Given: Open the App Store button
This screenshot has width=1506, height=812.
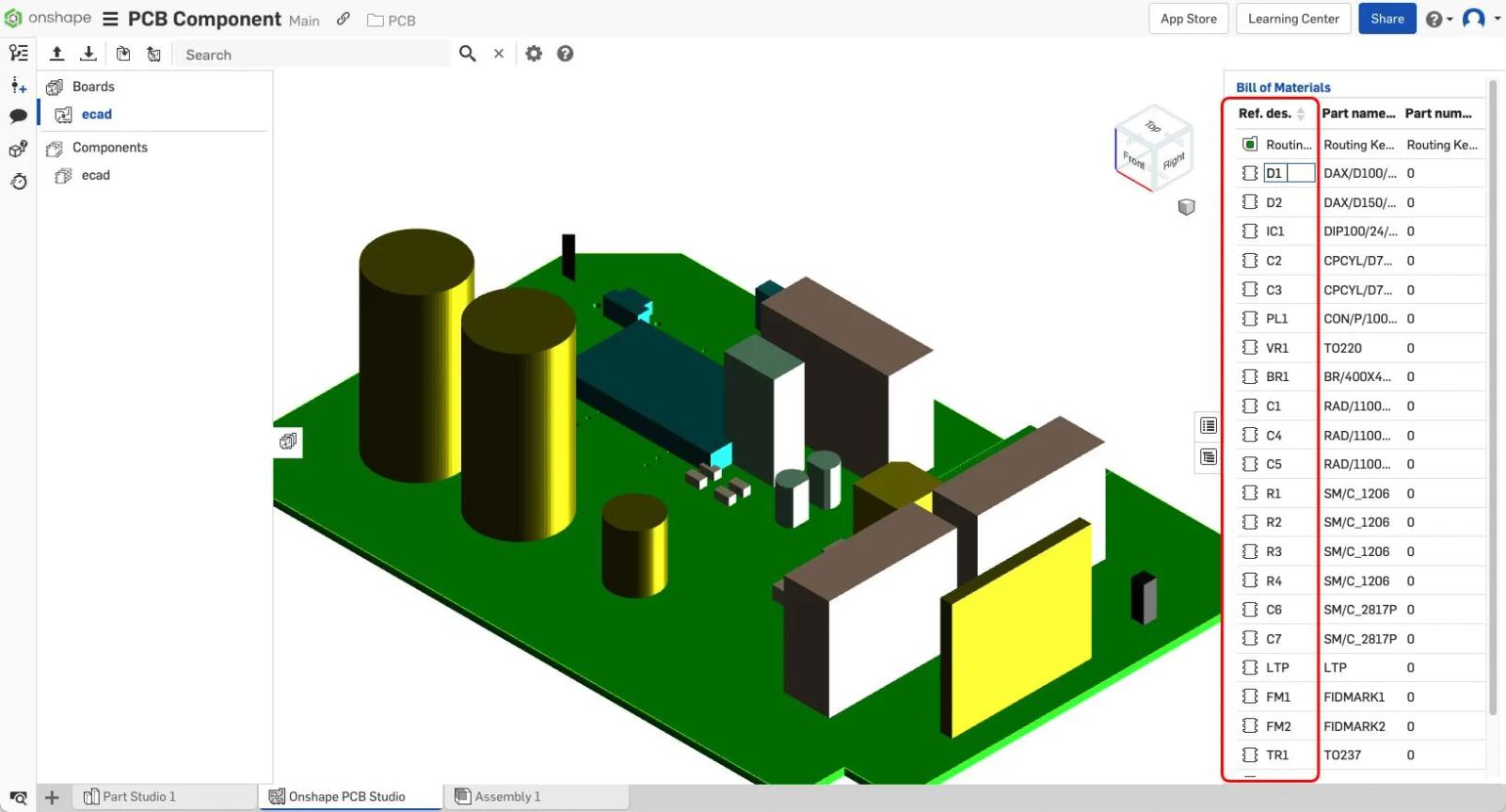Looking at the screenshot, I should click(x=1188, y=19).
